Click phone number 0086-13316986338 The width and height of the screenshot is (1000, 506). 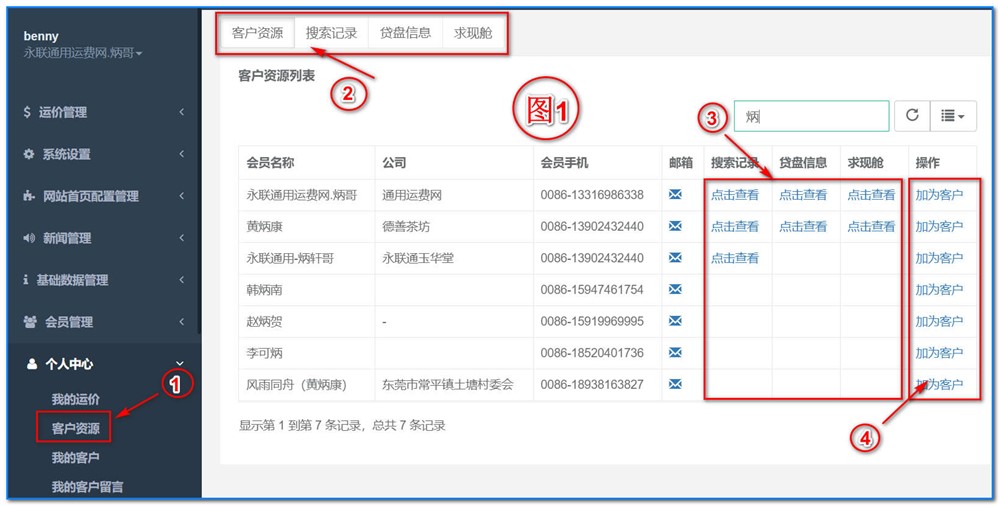coord(592,195)
